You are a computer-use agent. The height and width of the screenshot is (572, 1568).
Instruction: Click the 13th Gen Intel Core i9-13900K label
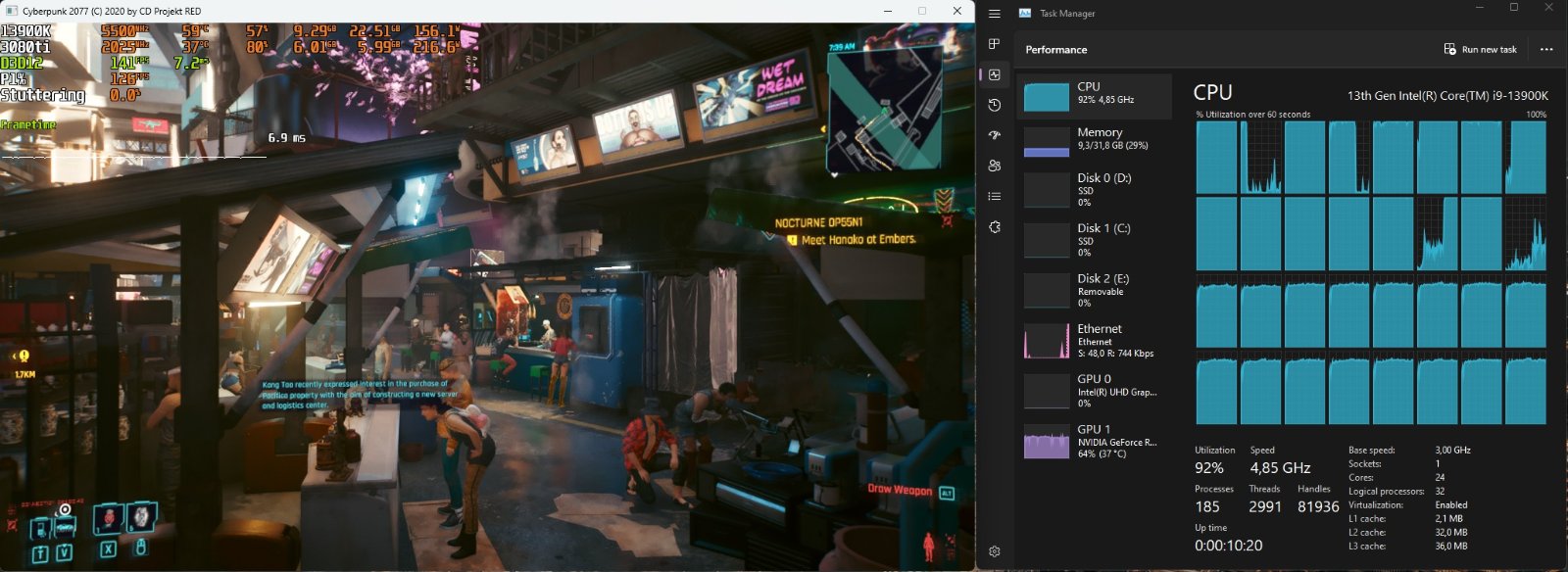1447,96
